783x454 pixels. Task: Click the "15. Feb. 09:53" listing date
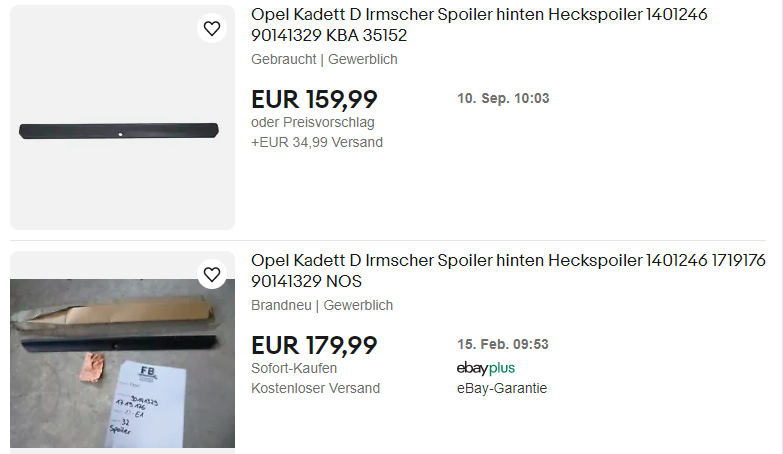pyautogui.click(x=502, y=345)
